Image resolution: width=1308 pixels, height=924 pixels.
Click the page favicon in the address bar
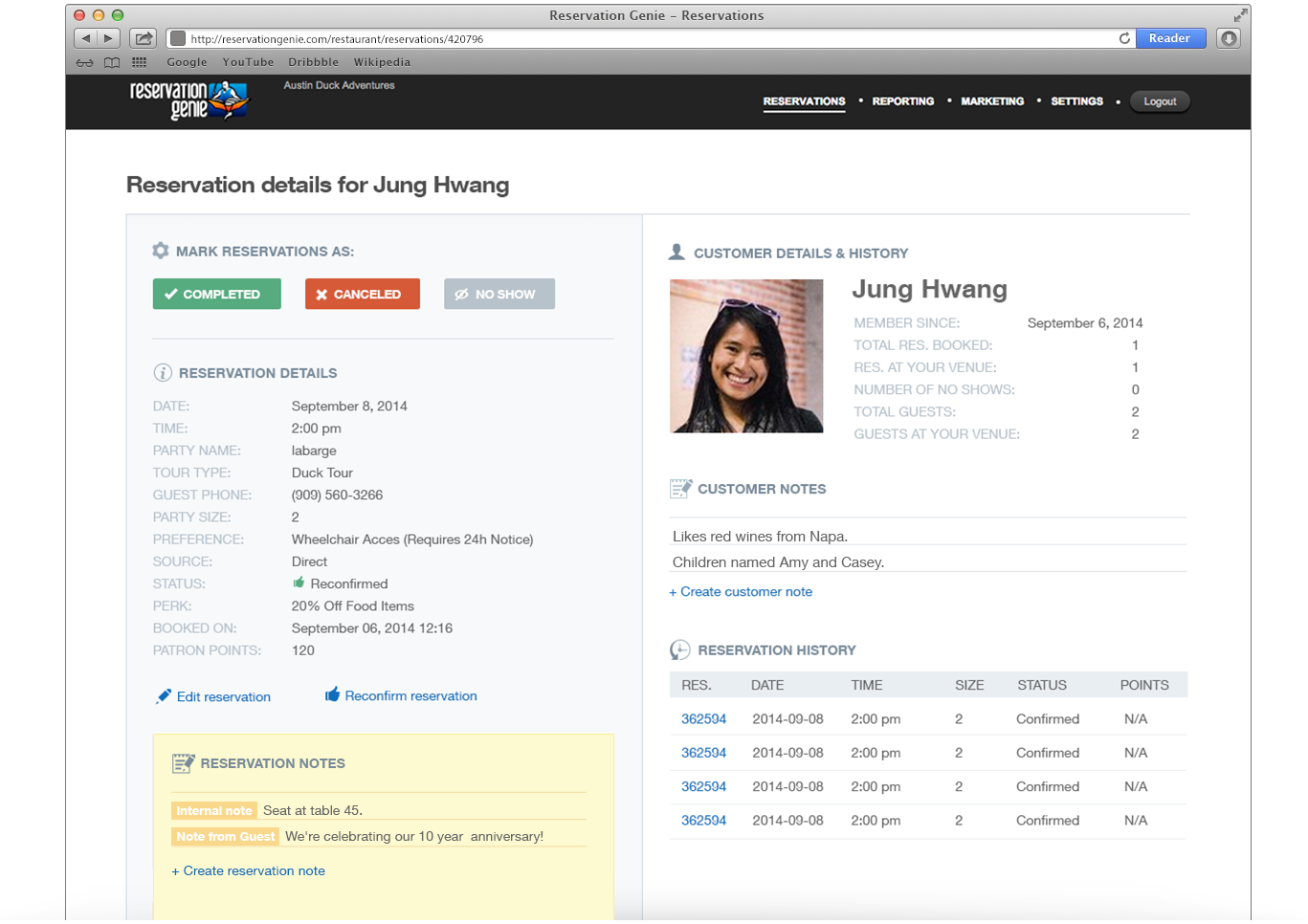pyautogui.click(x=177, y=38)
